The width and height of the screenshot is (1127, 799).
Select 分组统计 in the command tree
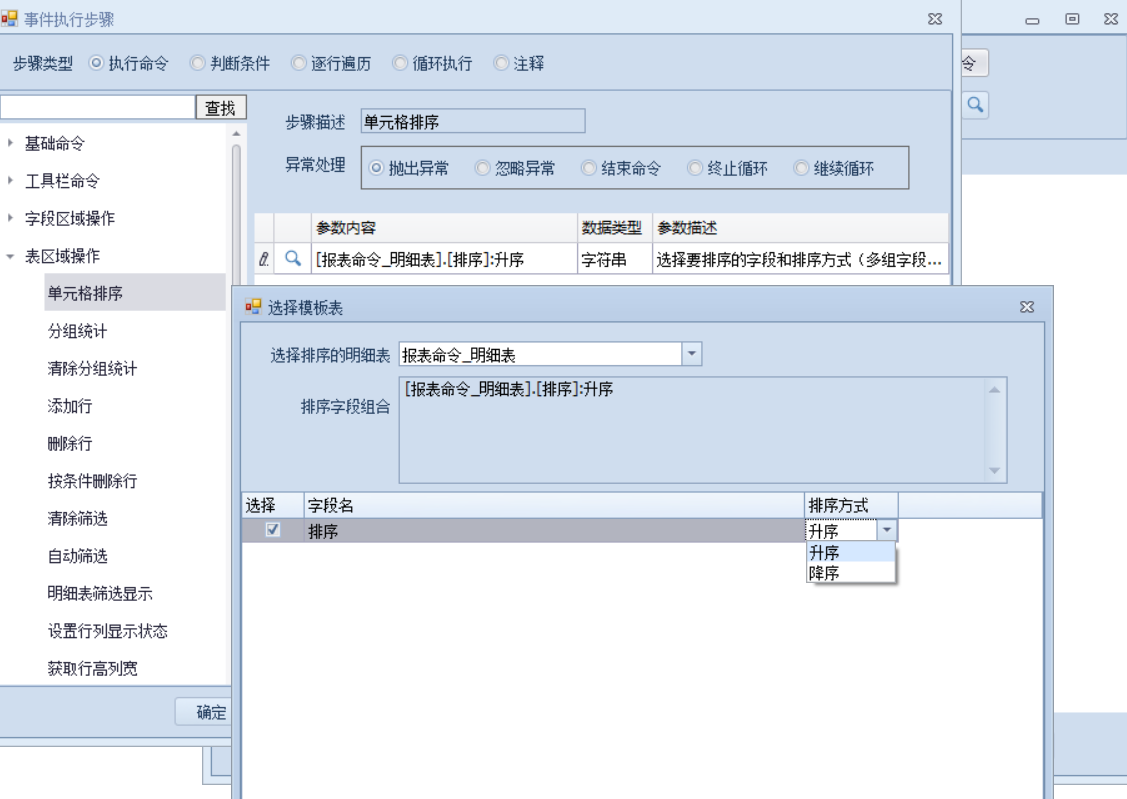(x=77, y=331)
